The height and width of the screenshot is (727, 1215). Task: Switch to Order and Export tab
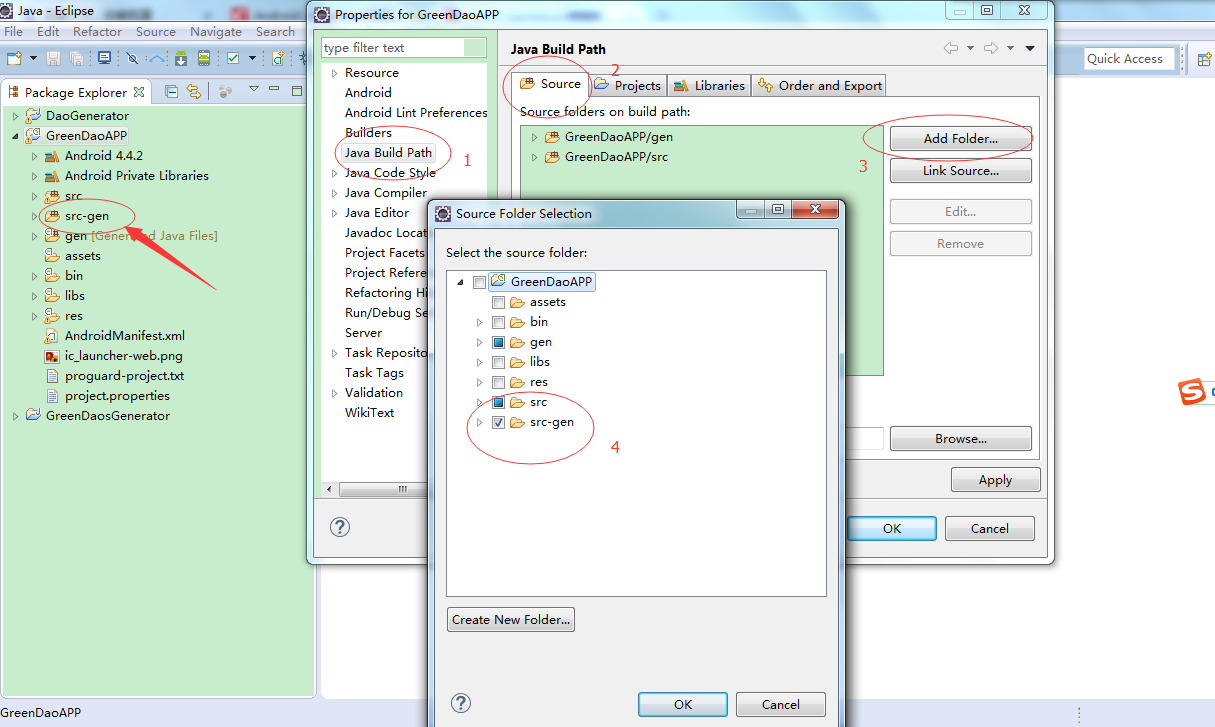coord(820,85)
